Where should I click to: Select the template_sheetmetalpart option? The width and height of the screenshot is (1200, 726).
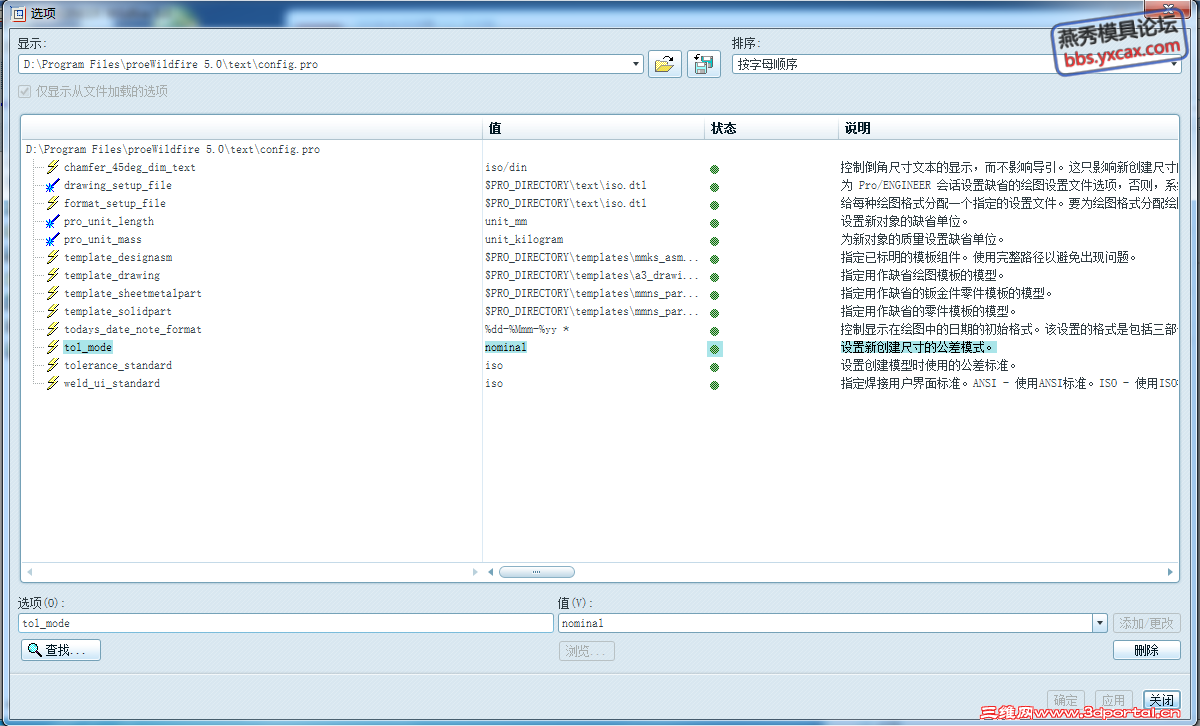(133, 293)
